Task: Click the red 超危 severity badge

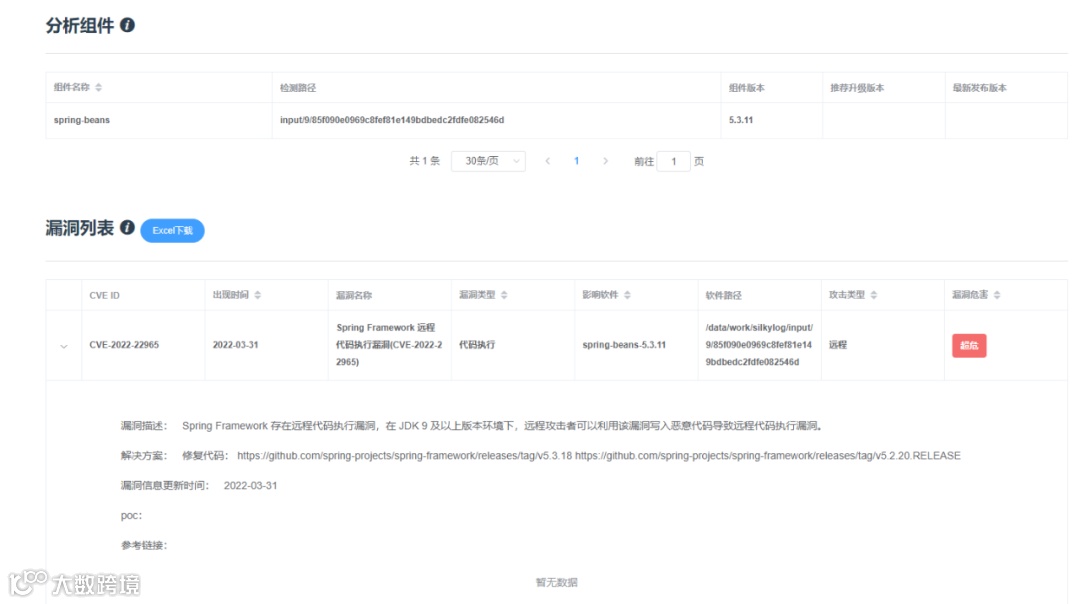Action: 969,346
